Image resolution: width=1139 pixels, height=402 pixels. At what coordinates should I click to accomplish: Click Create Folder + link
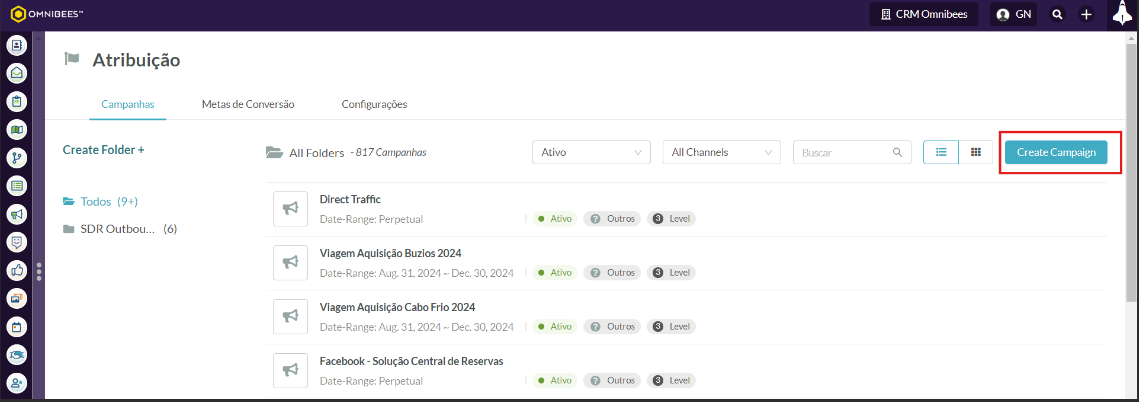tap(103, 149)
